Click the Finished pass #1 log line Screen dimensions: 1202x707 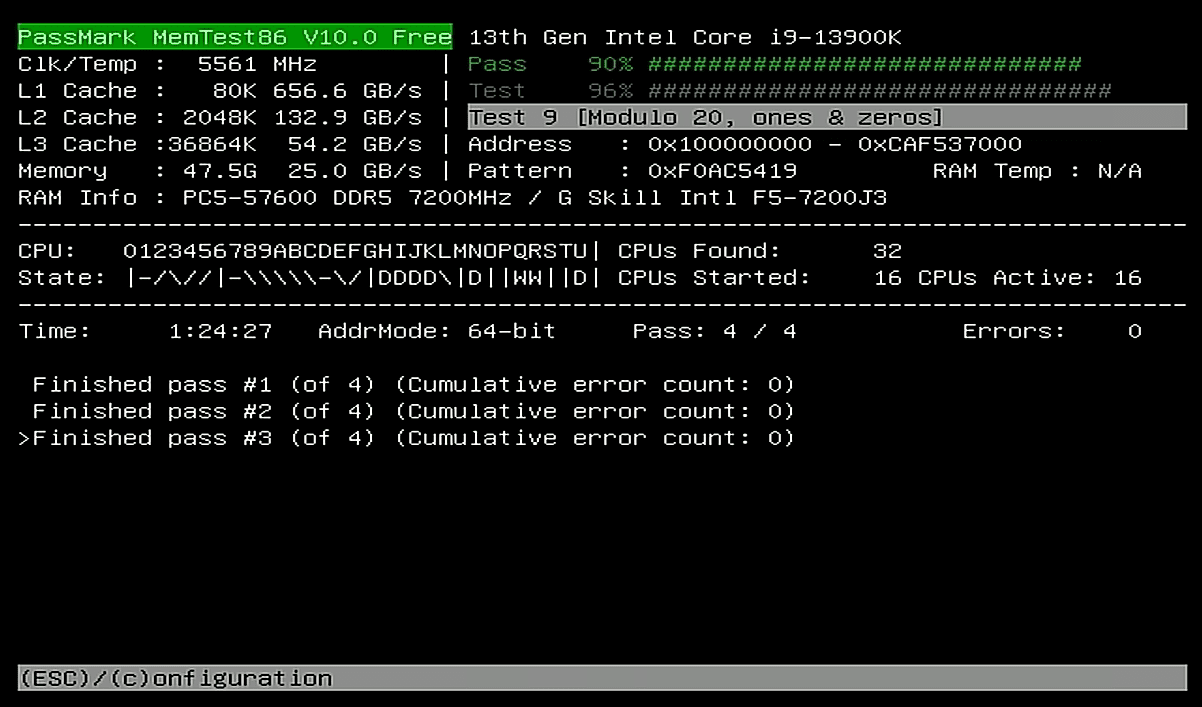click(x=413, y=385)
